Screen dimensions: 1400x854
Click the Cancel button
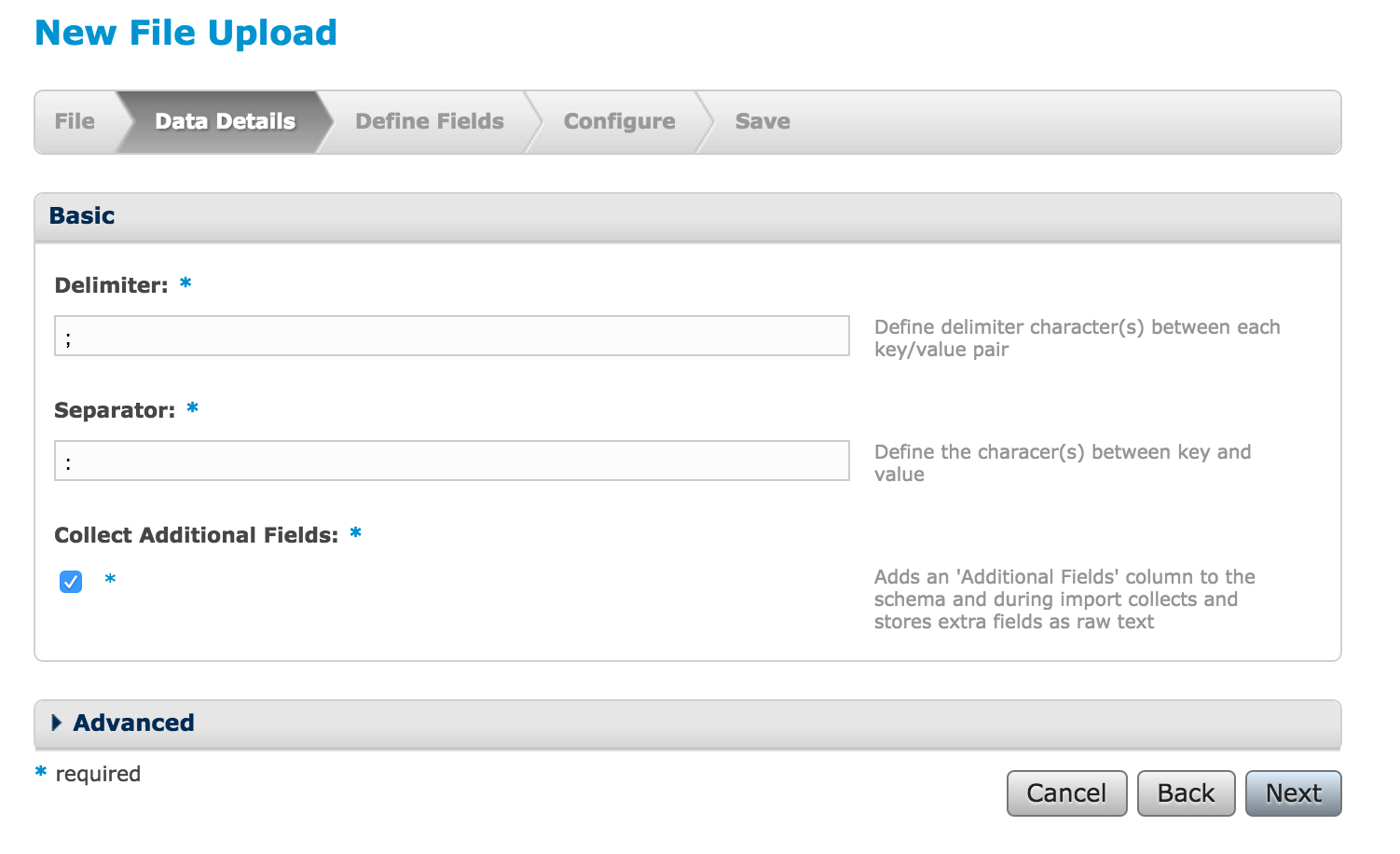click(x=1066, y=793)
